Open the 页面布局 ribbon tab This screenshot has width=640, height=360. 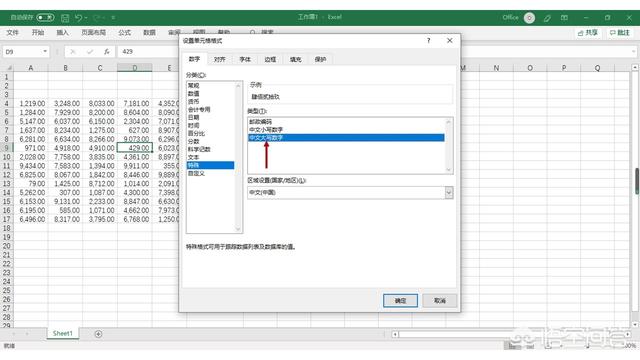coord(93,33)
